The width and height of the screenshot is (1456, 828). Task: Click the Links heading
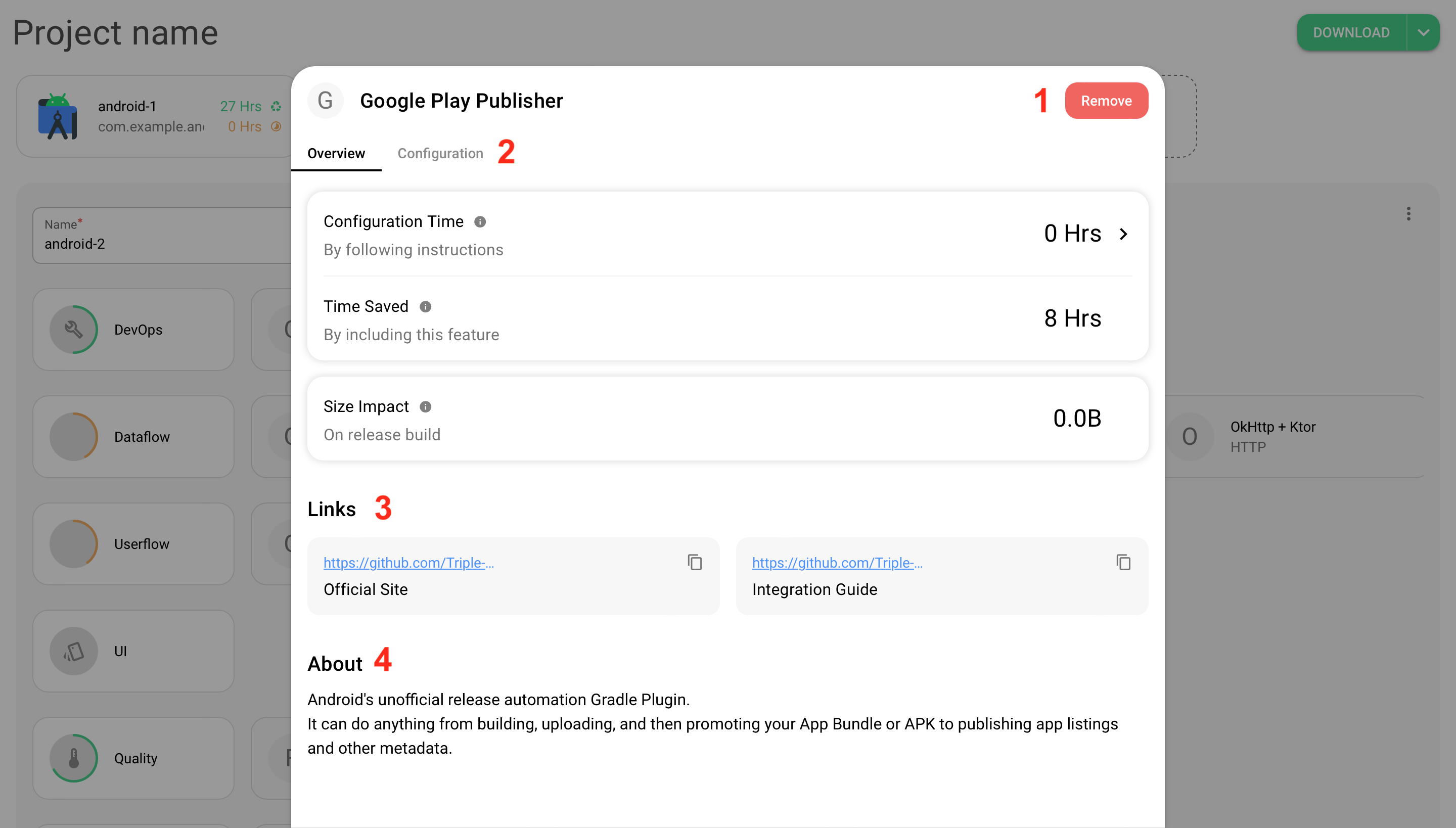point(332,509)
